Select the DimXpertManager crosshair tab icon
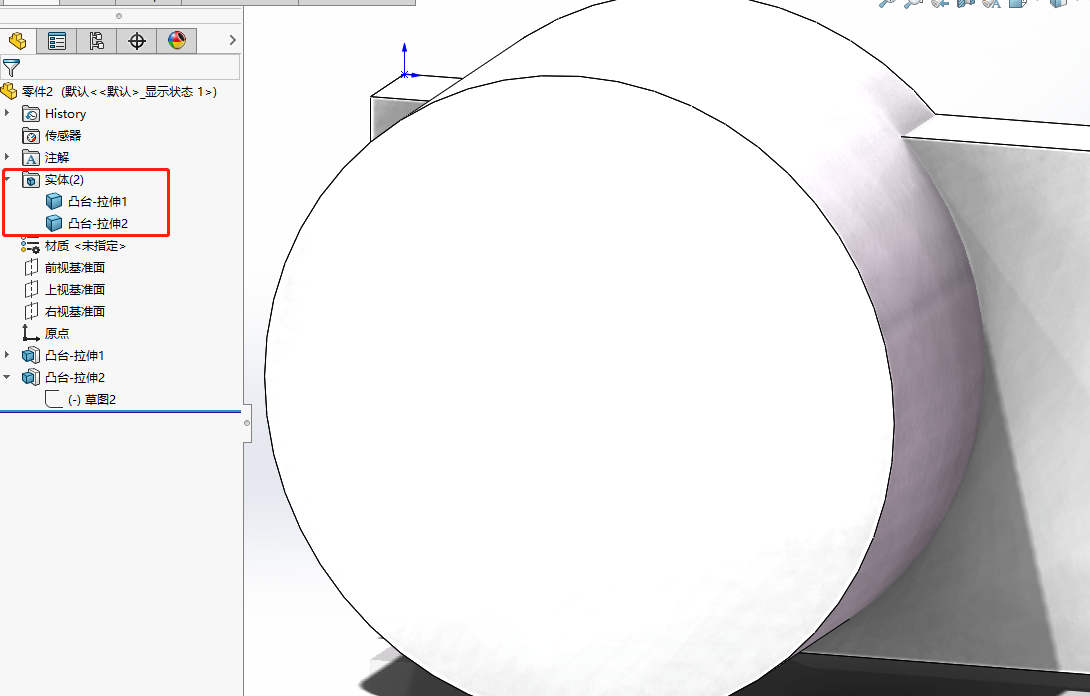Image resolution: width=1090 pixels, height=696 pixels. (x=137, y=41)
